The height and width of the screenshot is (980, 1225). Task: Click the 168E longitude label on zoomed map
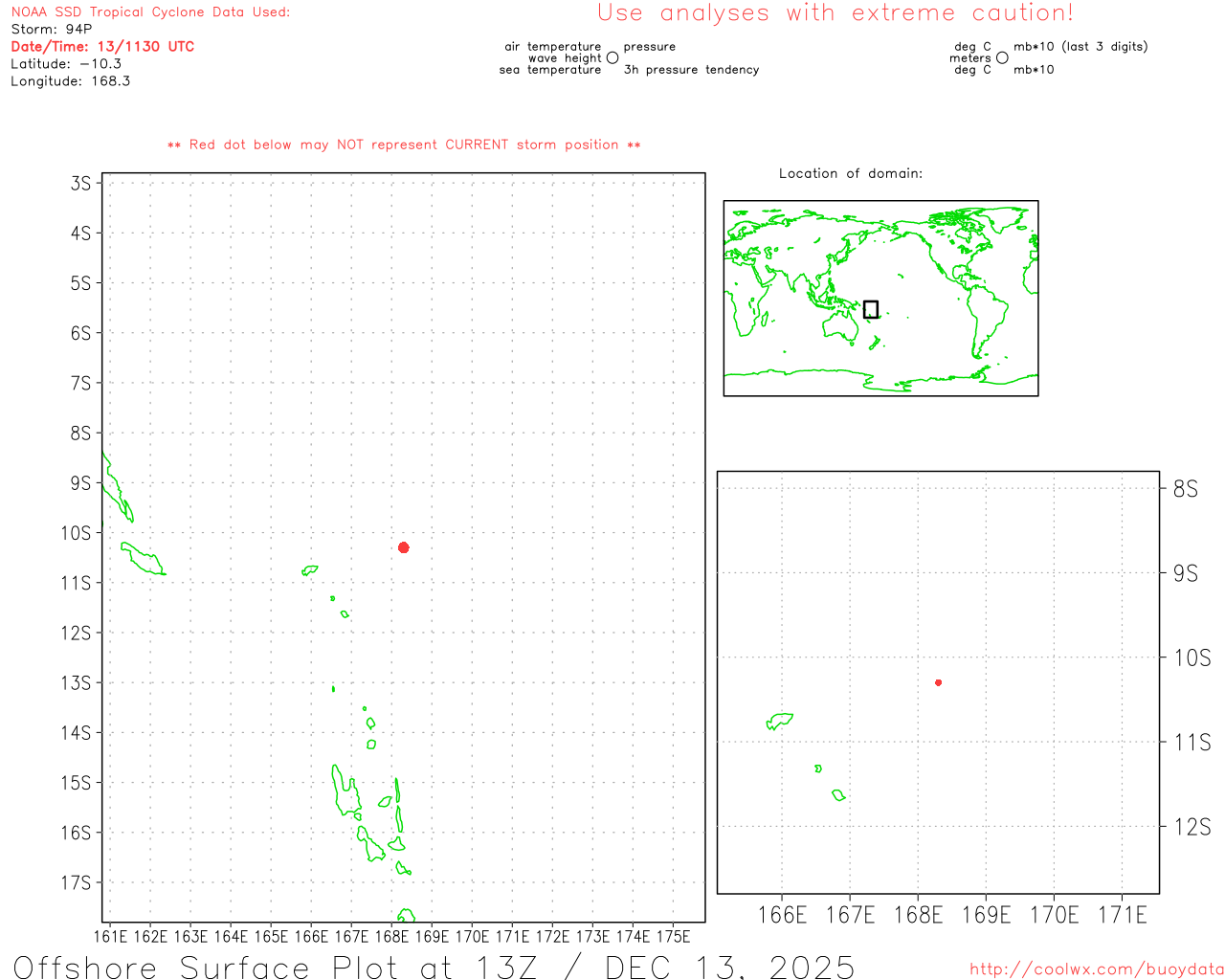[917, 915]
